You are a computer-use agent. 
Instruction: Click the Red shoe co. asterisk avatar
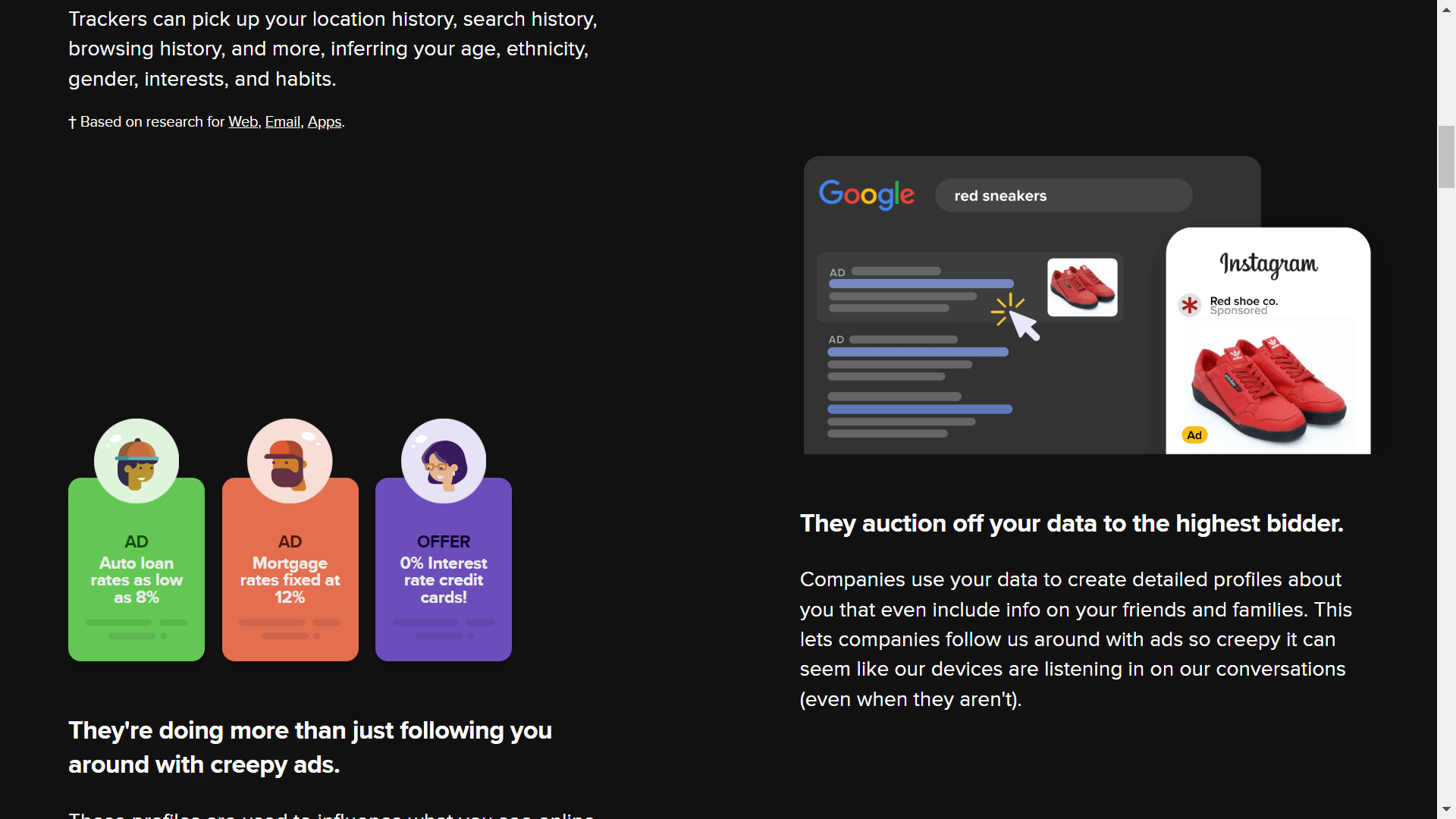[x=1190, y=306]
